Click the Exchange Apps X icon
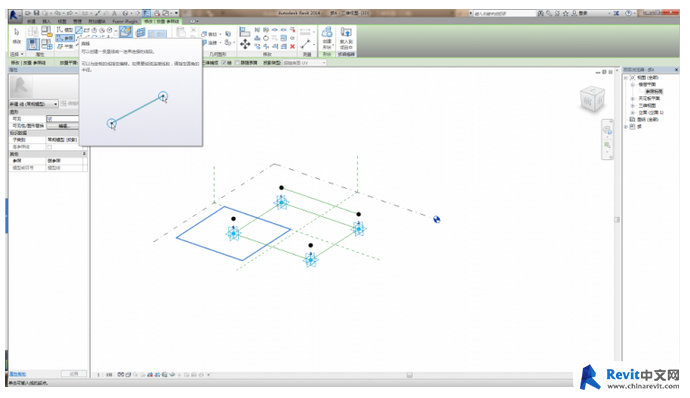 coord(616,13)
